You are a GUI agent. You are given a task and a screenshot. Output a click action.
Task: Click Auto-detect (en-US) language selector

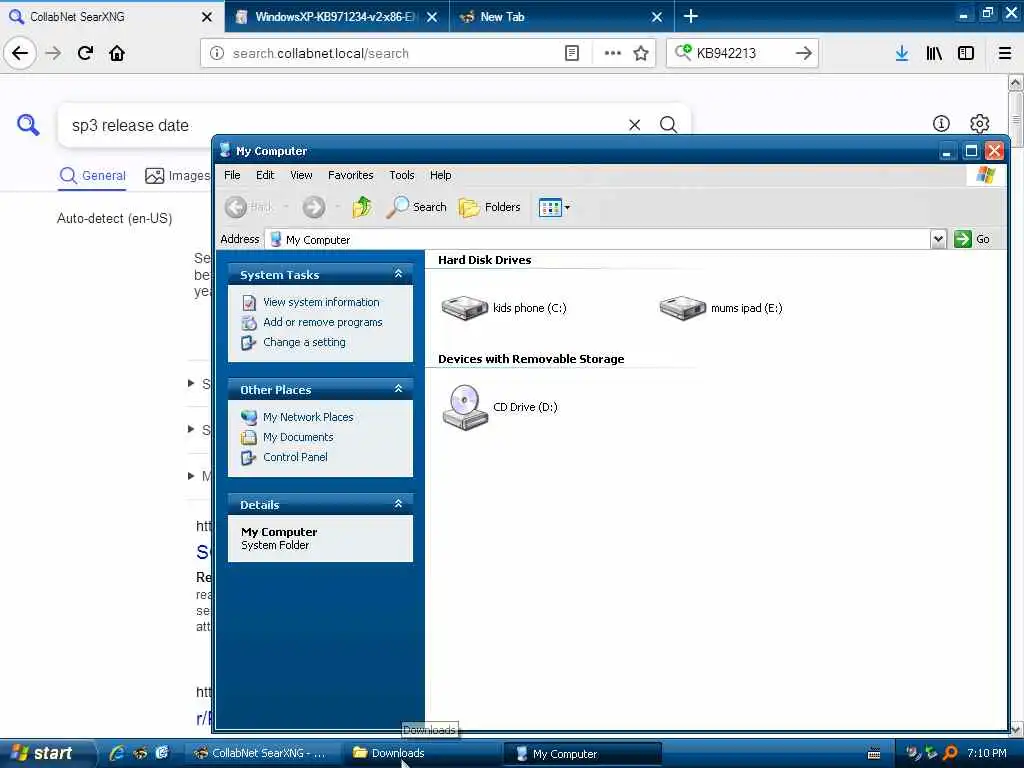(114, 218)
